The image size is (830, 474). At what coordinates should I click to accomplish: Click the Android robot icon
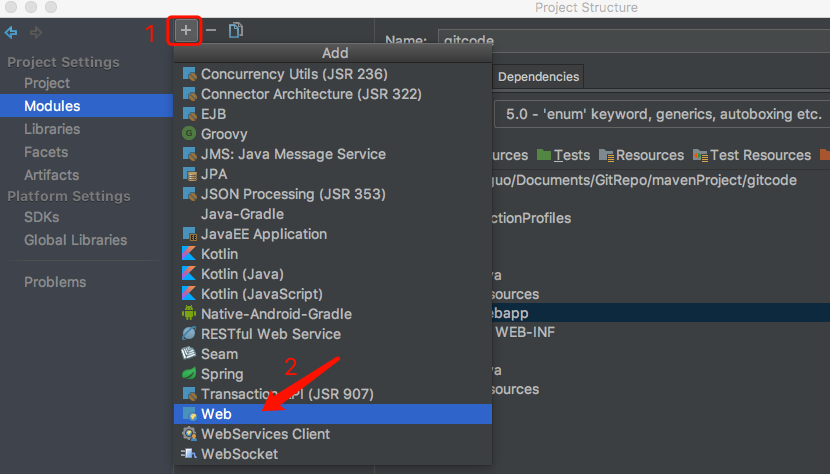189,314
